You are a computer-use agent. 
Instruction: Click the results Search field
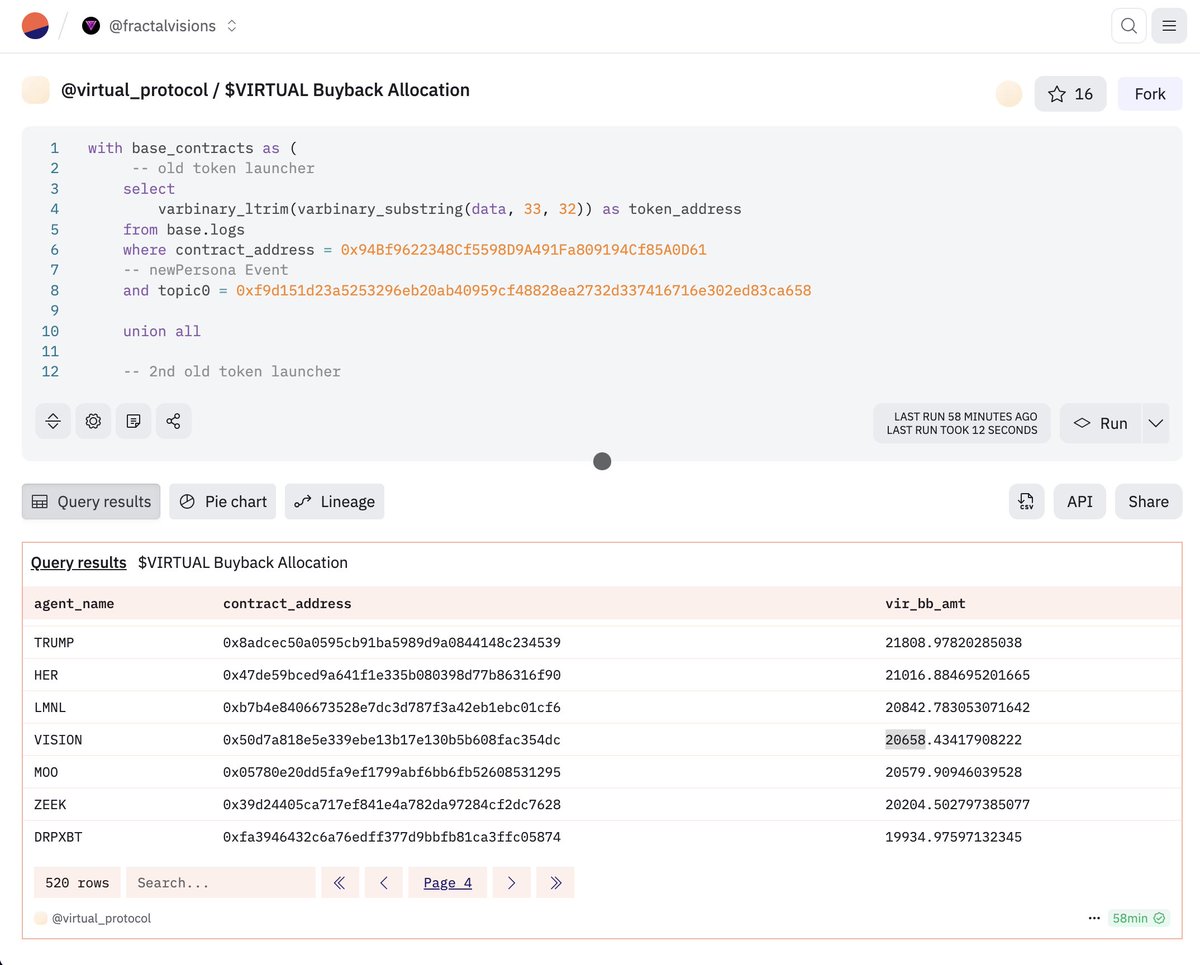221,882
